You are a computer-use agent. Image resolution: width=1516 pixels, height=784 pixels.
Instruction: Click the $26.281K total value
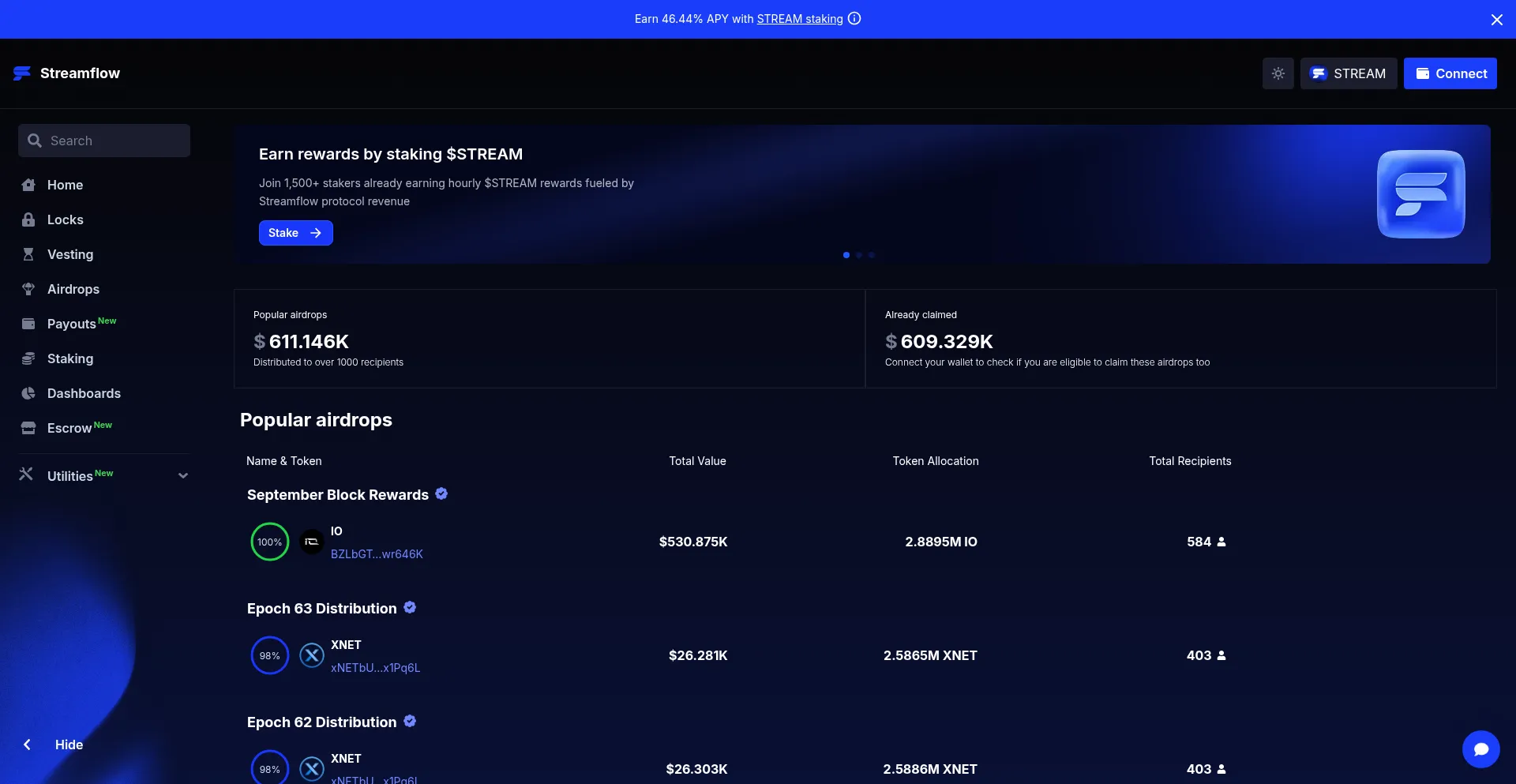698,655
